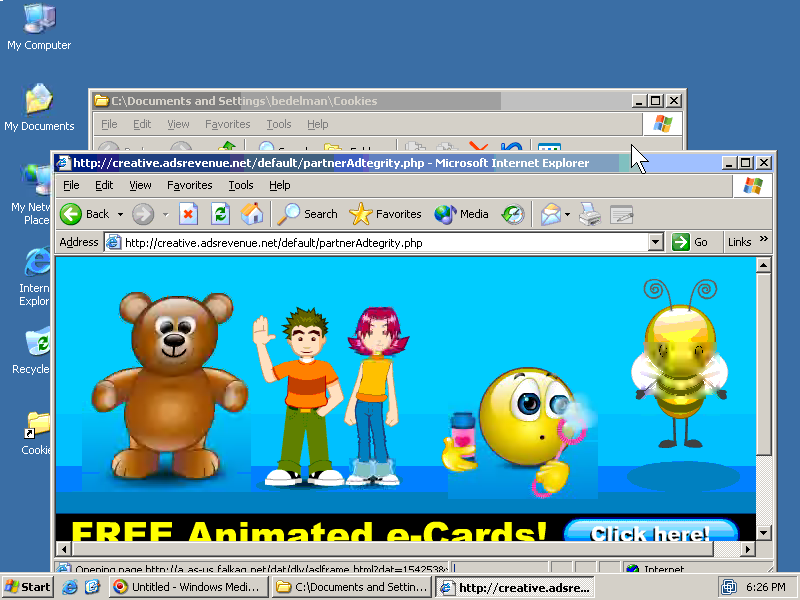Open the Help menu in the Cookies window
800x600 pixels.
click(317, 124)
